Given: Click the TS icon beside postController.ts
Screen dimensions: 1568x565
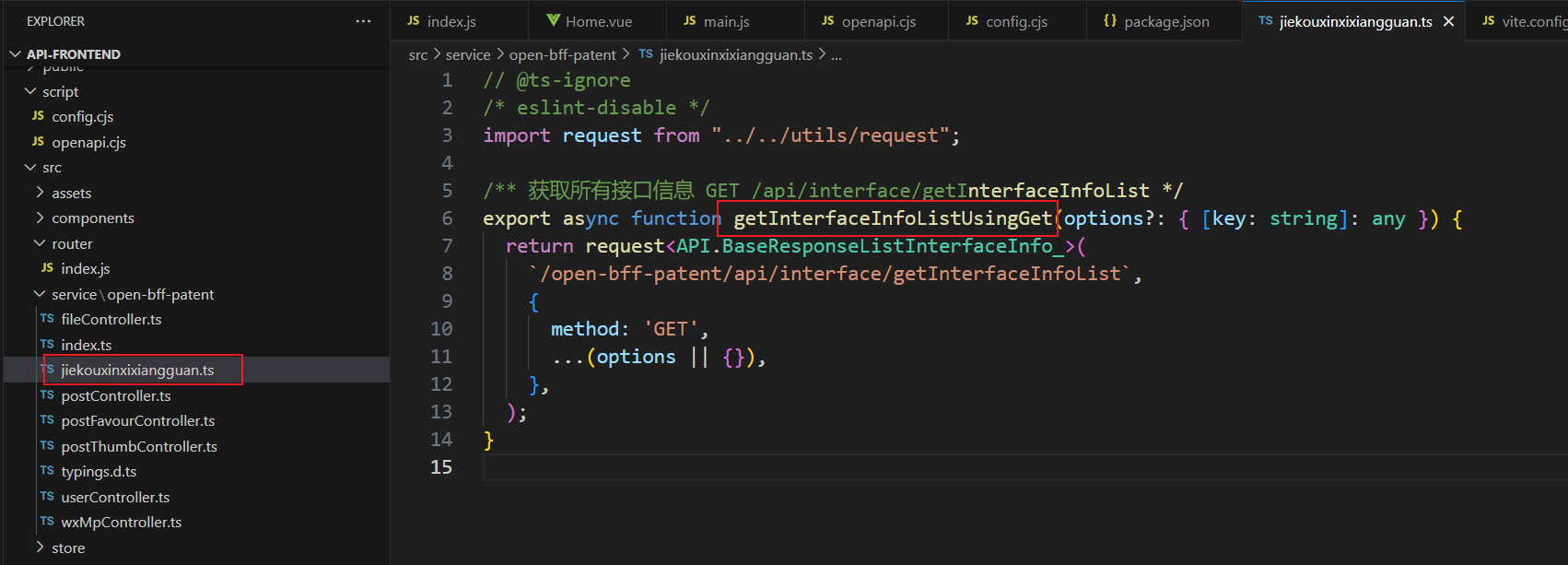Looking at the screenshot, I should (47, 395).
